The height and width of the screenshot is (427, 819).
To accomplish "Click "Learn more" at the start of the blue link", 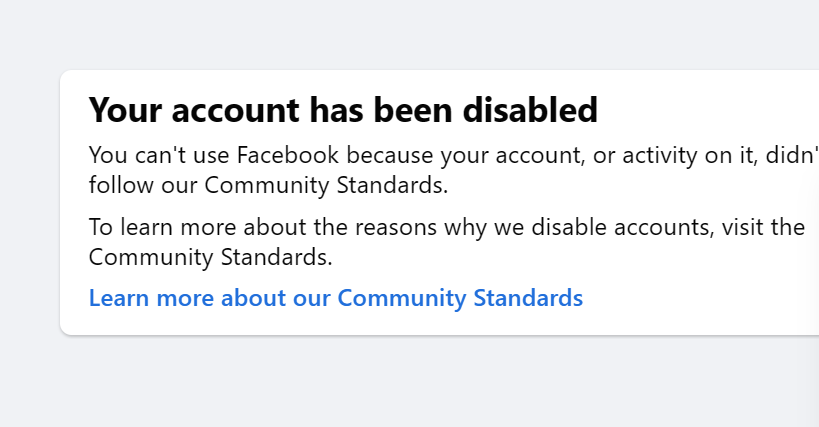I will coord(136,298).
